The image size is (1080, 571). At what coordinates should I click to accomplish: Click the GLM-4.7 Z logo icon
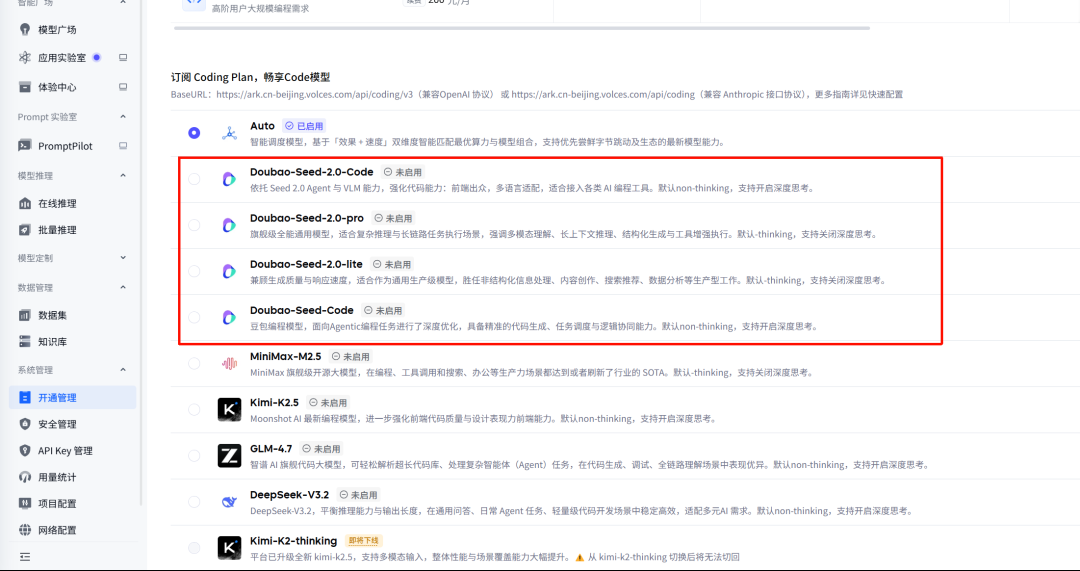click(229, 456)
